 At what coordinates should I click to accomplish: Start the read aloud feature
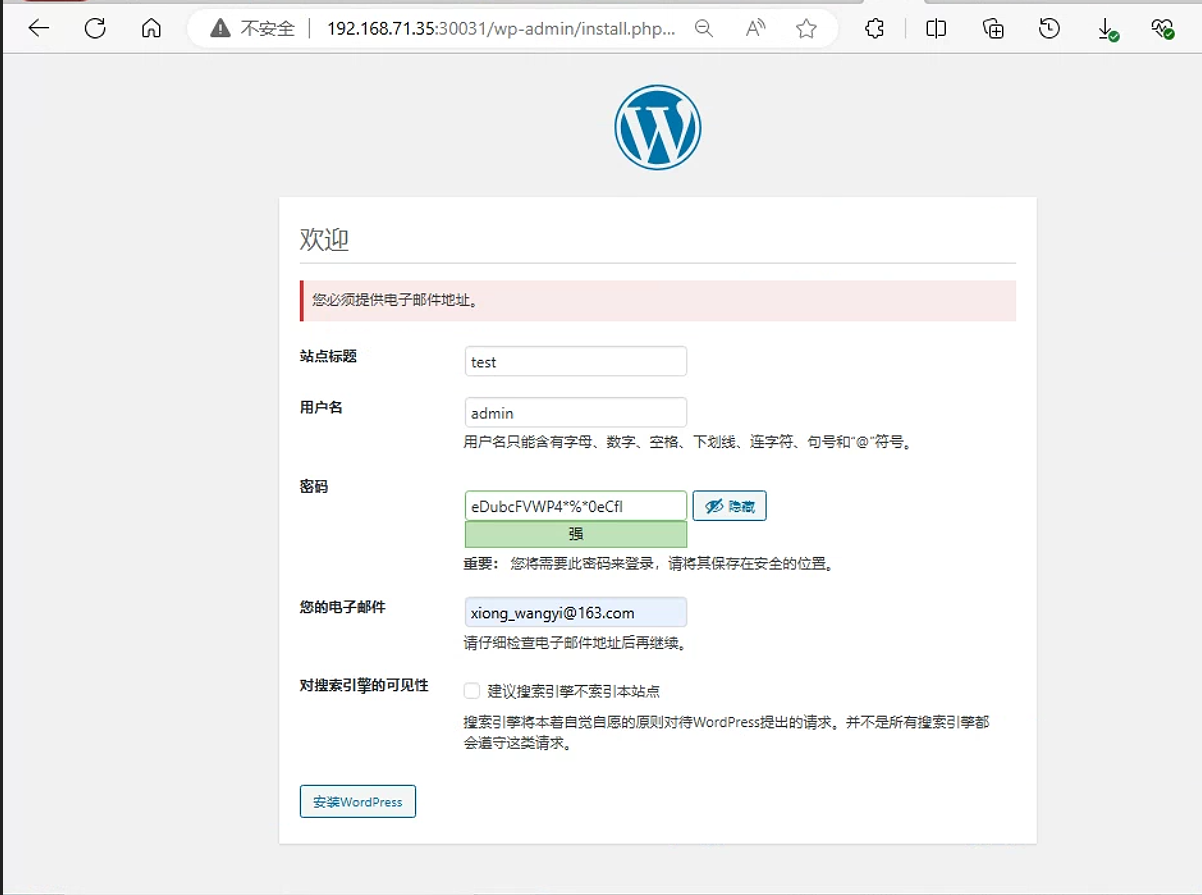(756, 29)
